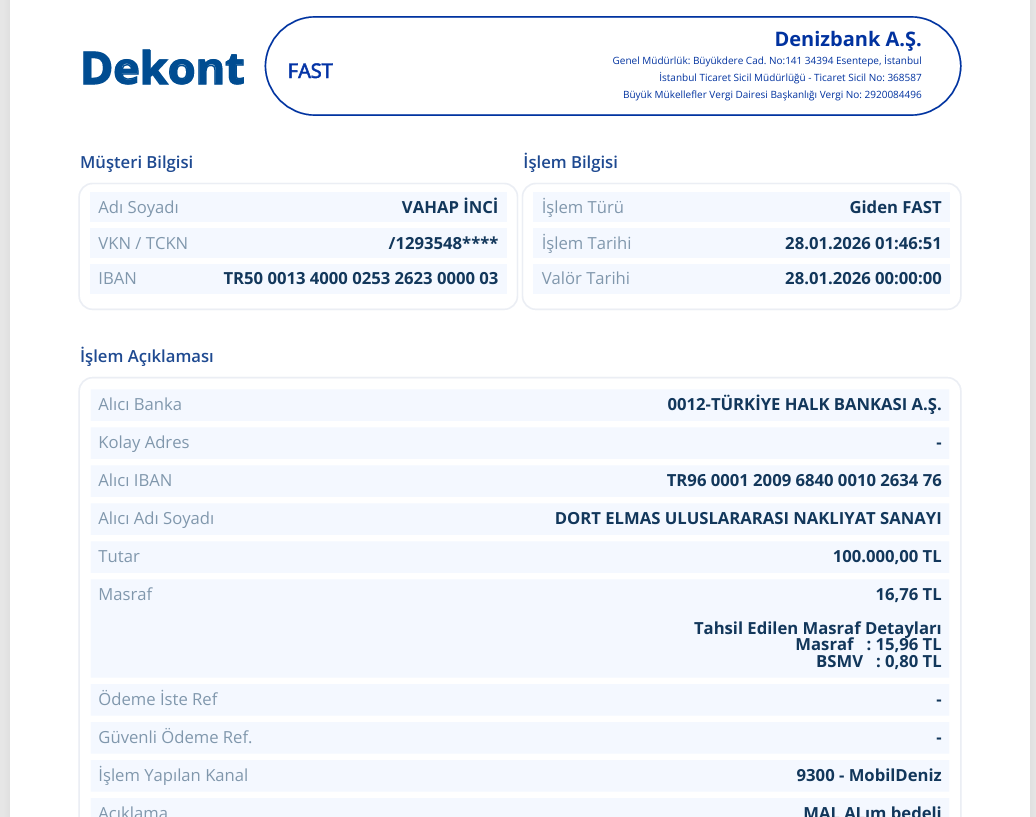Click the İşlem Türü label
Viewport: 1036px width, 817px height.
(x=582, y=207)
